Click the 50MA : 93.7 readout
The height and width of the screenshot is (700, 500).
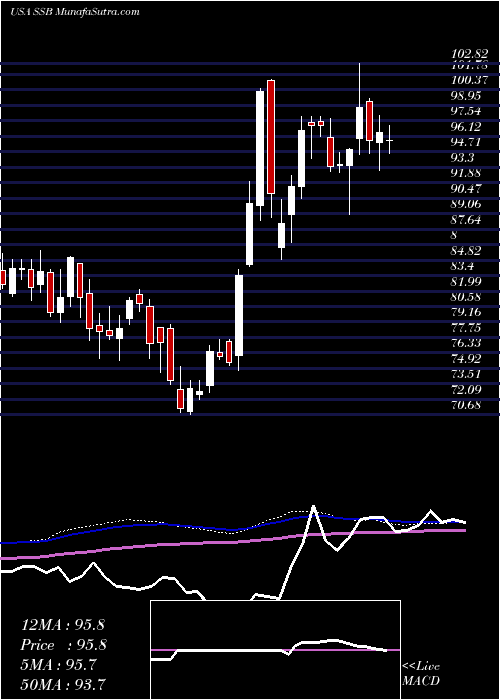[62, 684]
